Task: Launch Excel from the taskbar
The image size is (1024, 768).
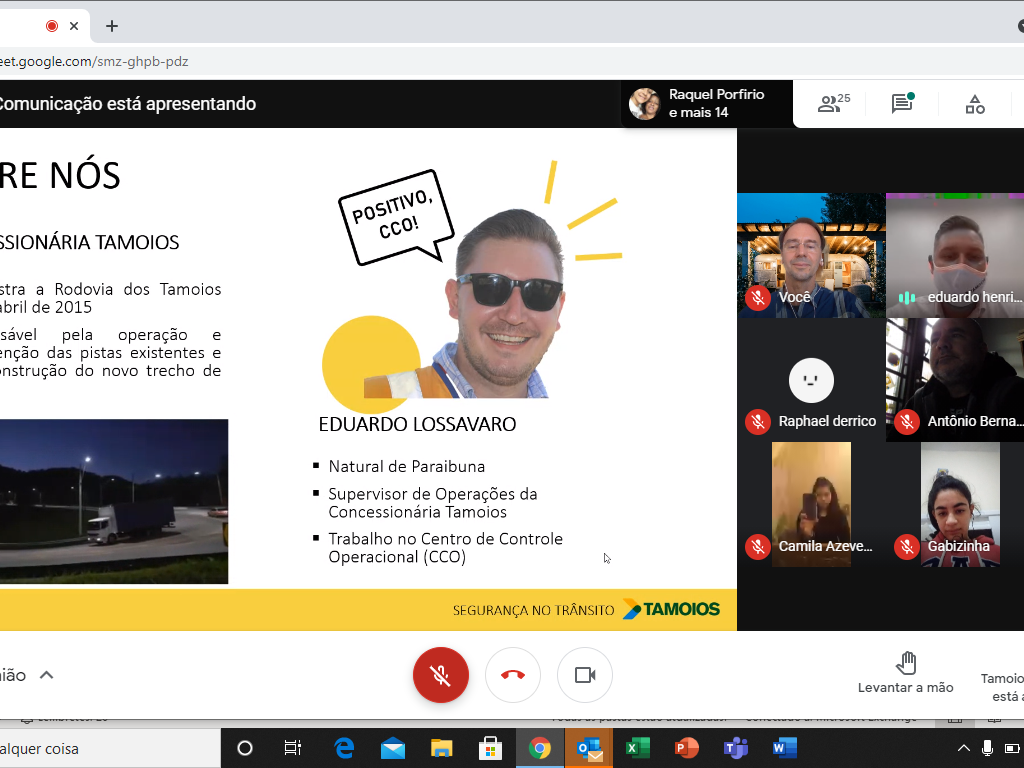Action: [x=637, y=748]
